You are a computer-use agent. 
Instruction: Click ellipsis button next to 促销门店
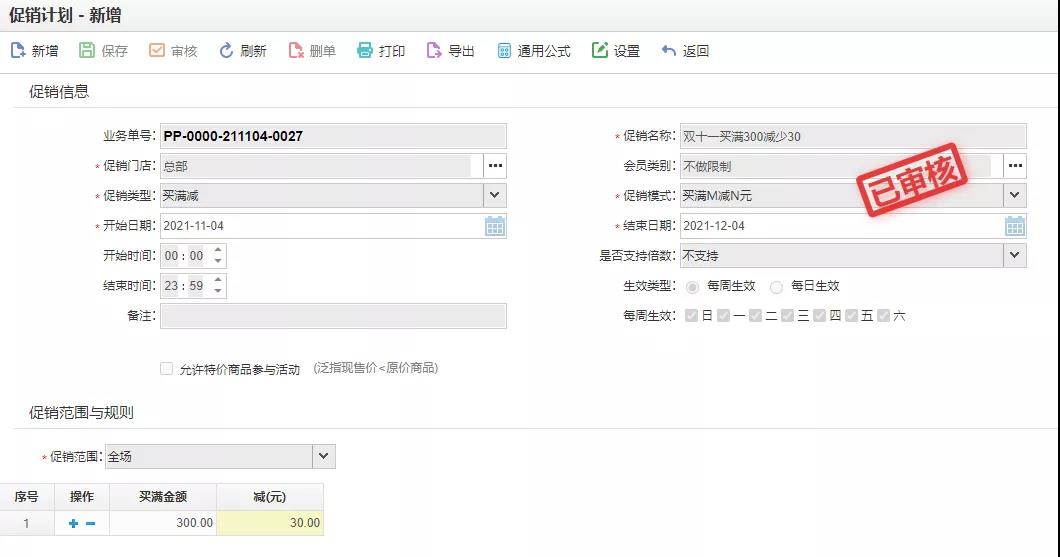click(x=495, y=166)
